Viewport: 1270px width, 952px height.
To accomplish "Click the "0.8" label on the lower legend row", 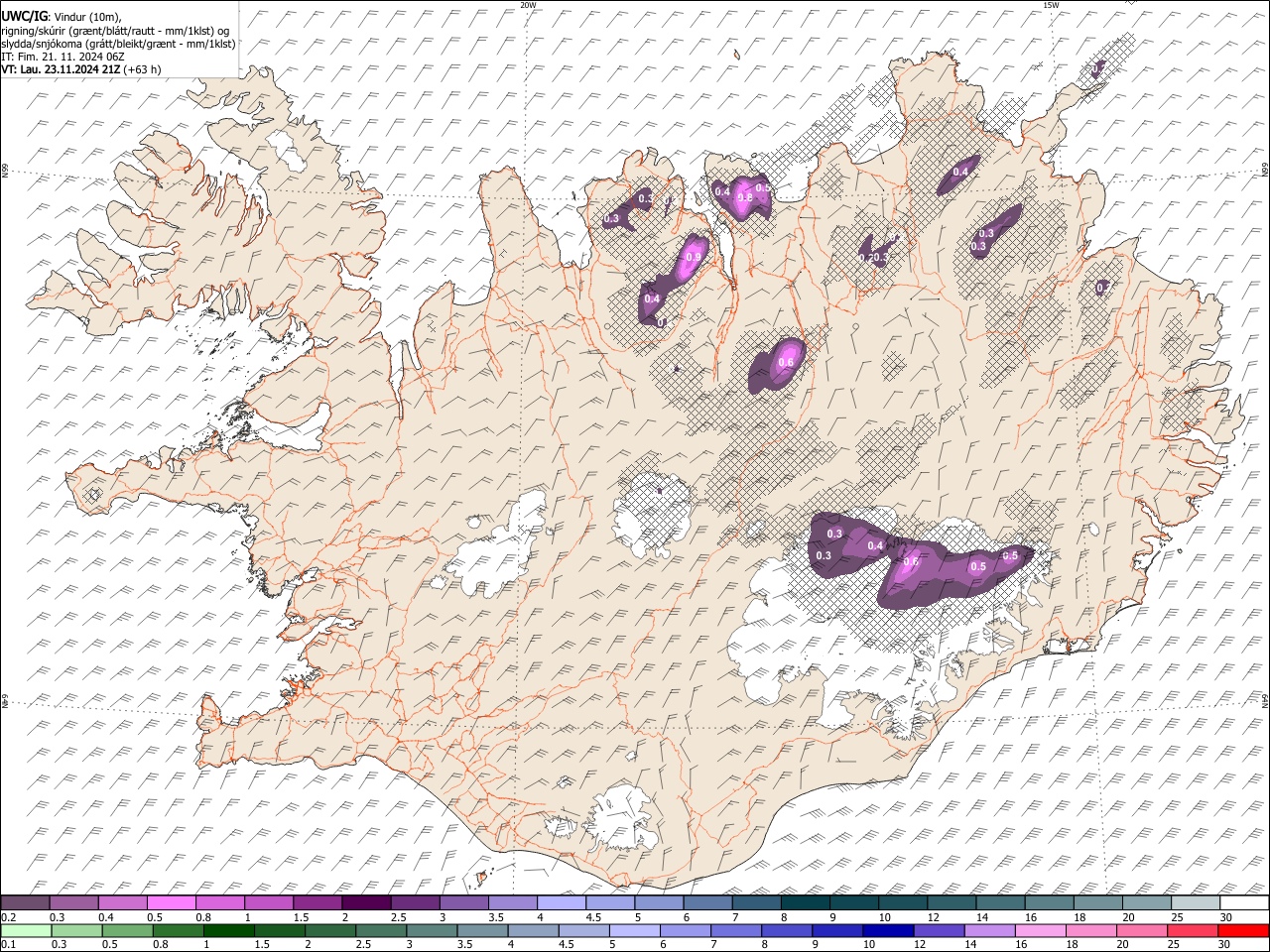I will coord(160,945).
